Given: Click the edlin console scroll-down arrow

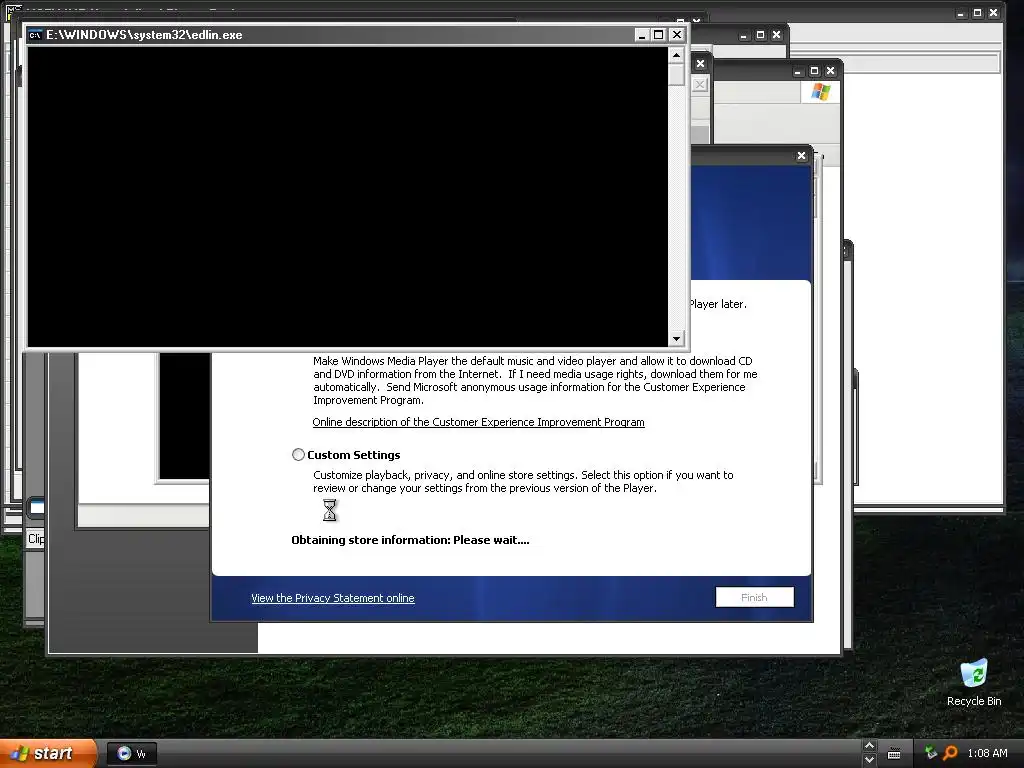Looking at the screenshot, I should coord(676,338).
